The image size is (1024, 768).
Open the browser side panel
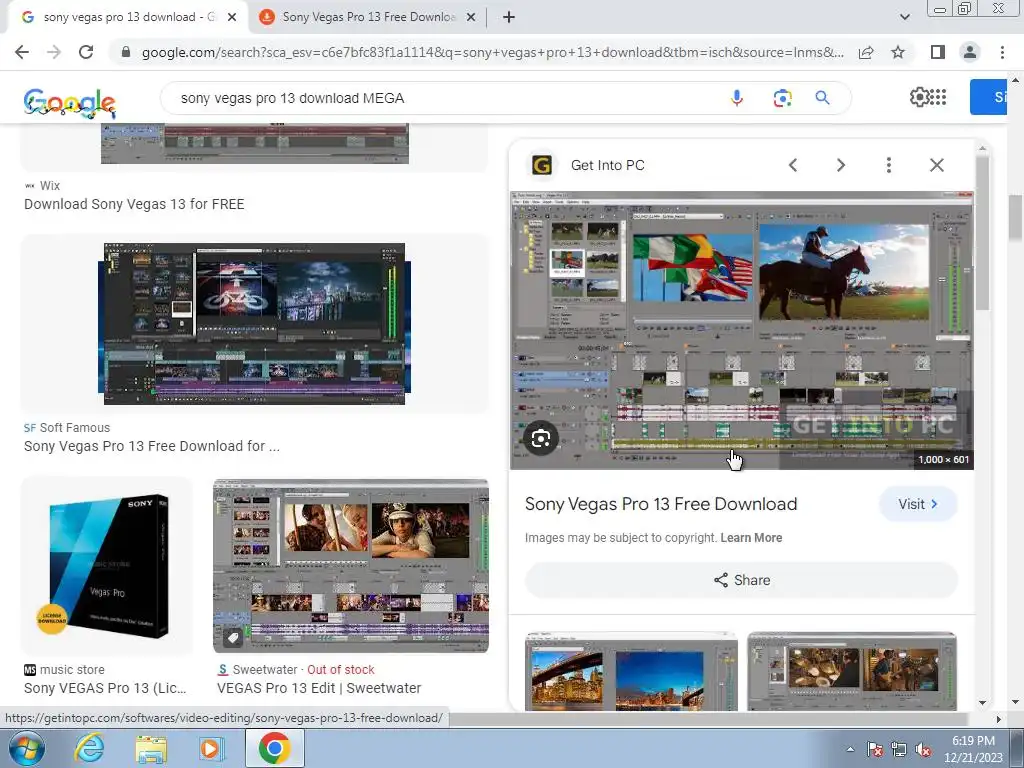click(x=938, y=52)
